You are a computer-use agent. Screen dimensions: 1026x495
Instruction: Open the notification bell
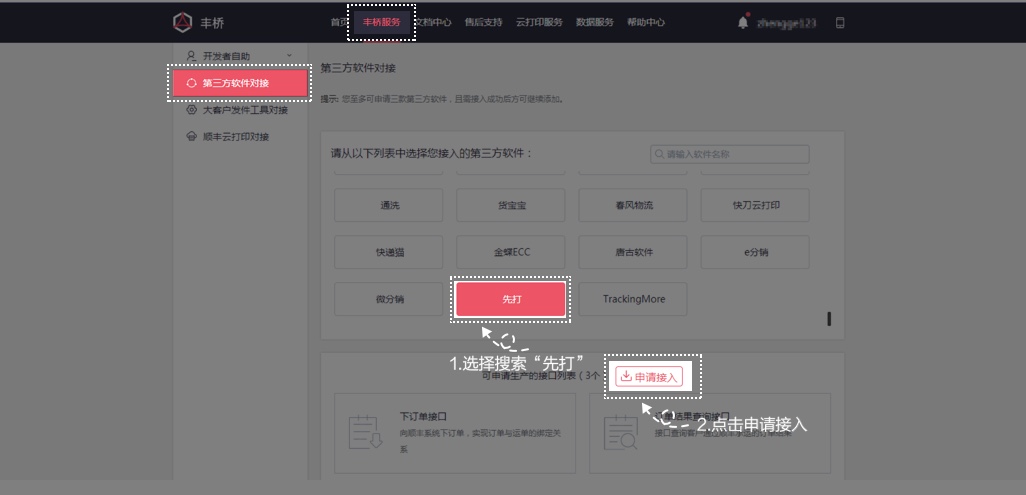[x=743, y=22]
